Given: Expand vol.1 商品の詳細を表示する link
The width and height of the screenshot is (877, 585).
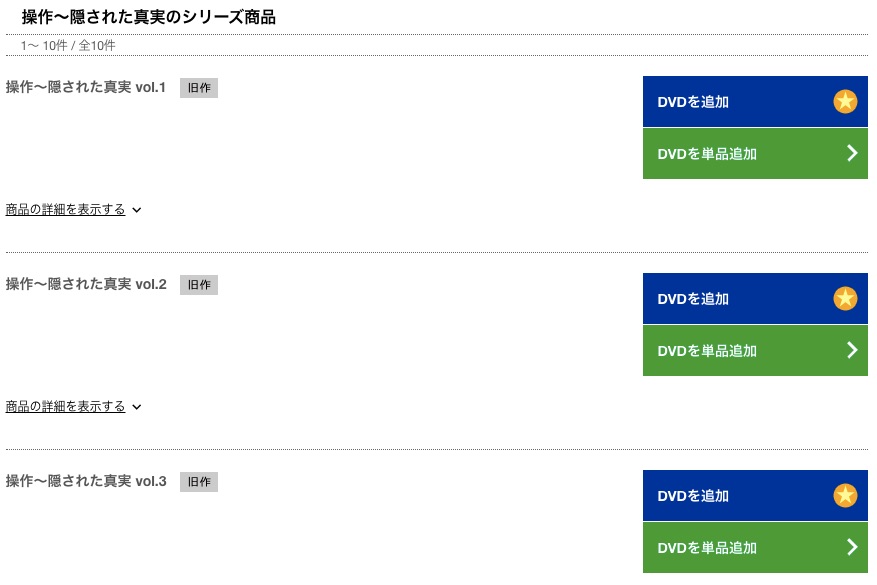Looking at the screenshot, I should pos(65,210).
